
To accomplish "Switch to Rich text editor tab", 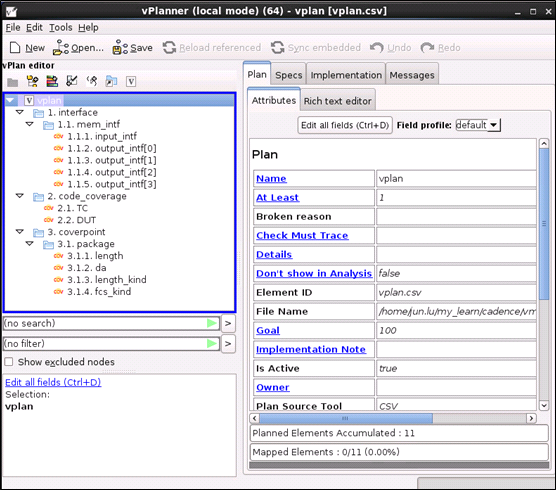I will click(338, 101).
